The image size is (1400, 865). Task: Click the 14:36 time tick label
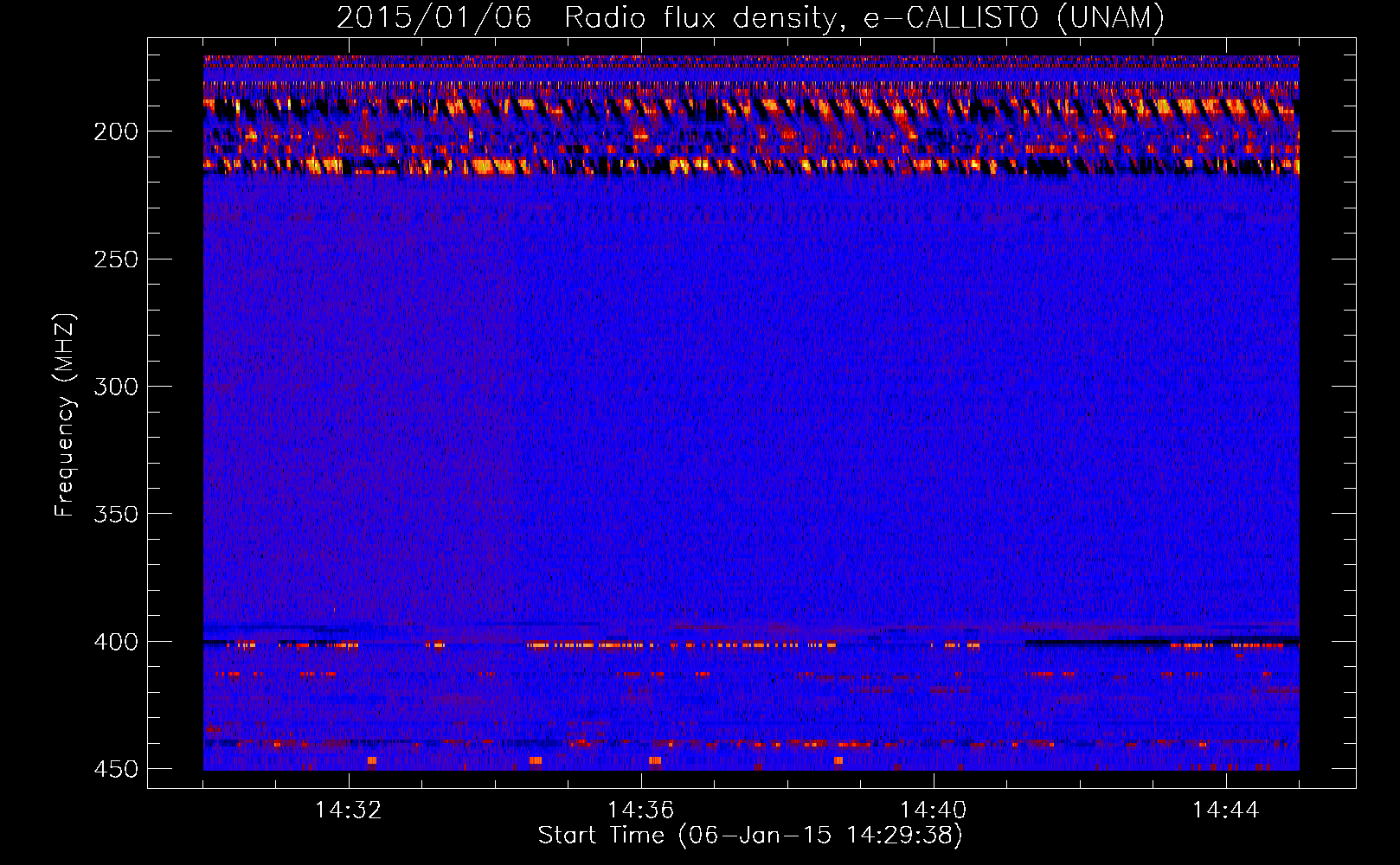pyautogui.click(x=641, y=811)
